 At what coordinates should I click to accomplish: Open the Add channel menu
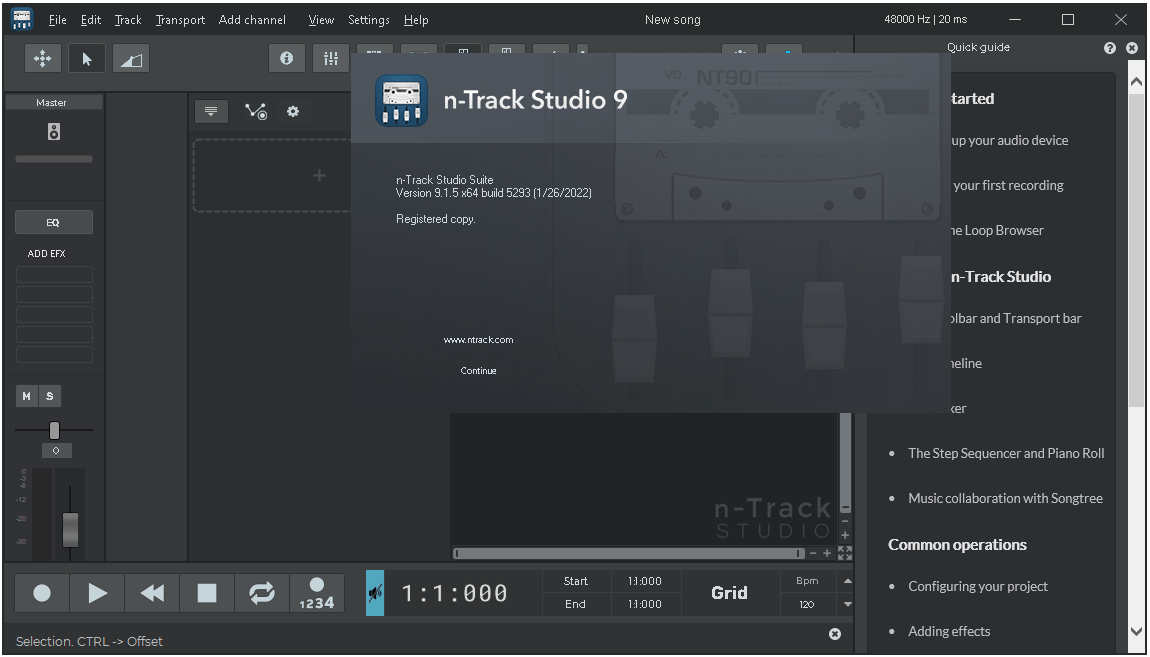pos(252,20)
